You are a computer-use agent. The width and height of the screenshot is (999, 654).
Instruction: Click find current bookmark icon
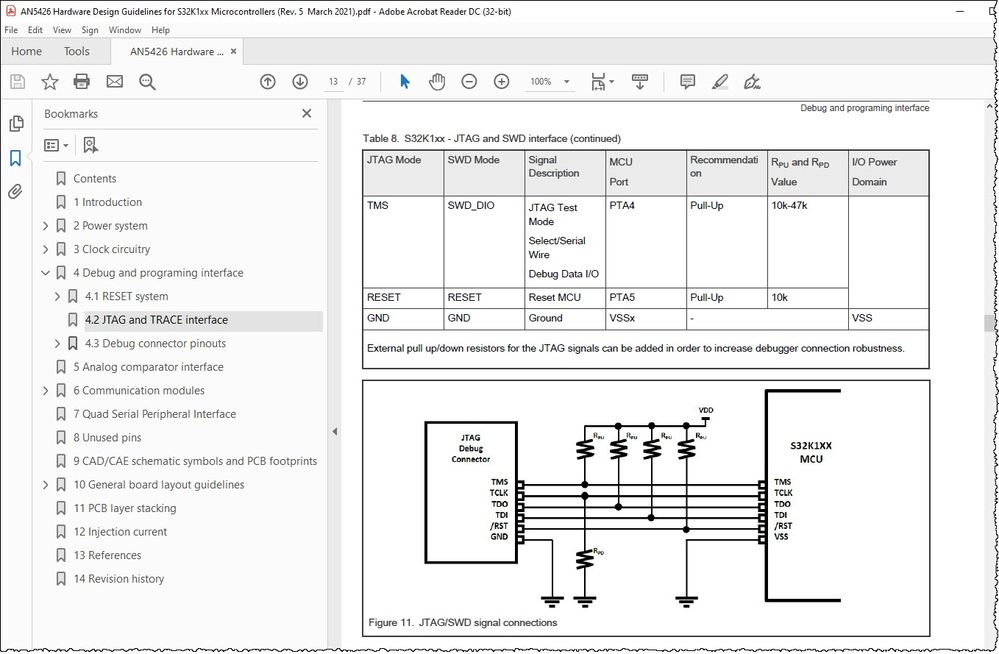[x=90, y=145]
